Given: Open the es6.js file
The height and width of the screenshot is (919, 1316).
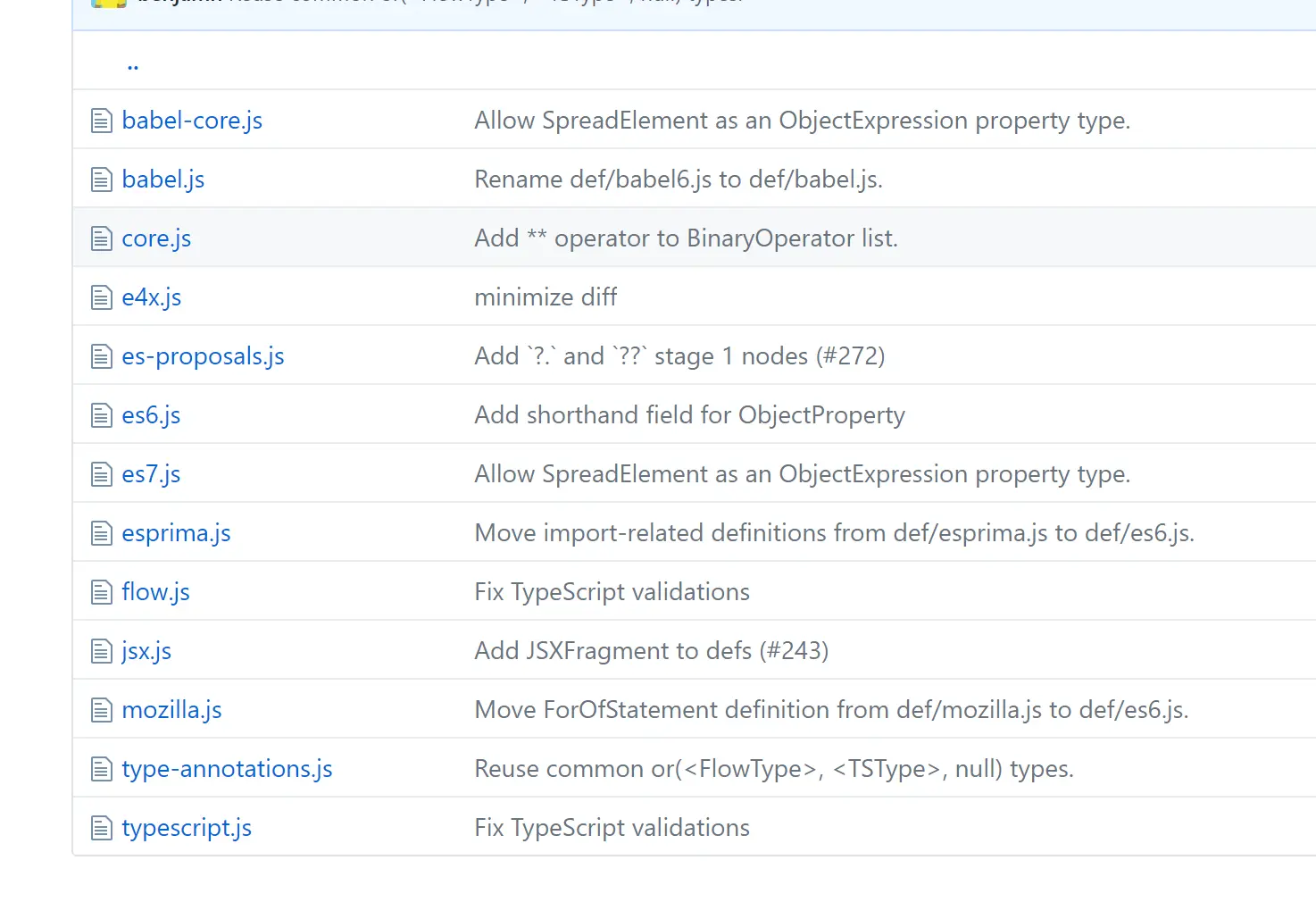Looking at the screenshot, I should click(x=151, y=415).
